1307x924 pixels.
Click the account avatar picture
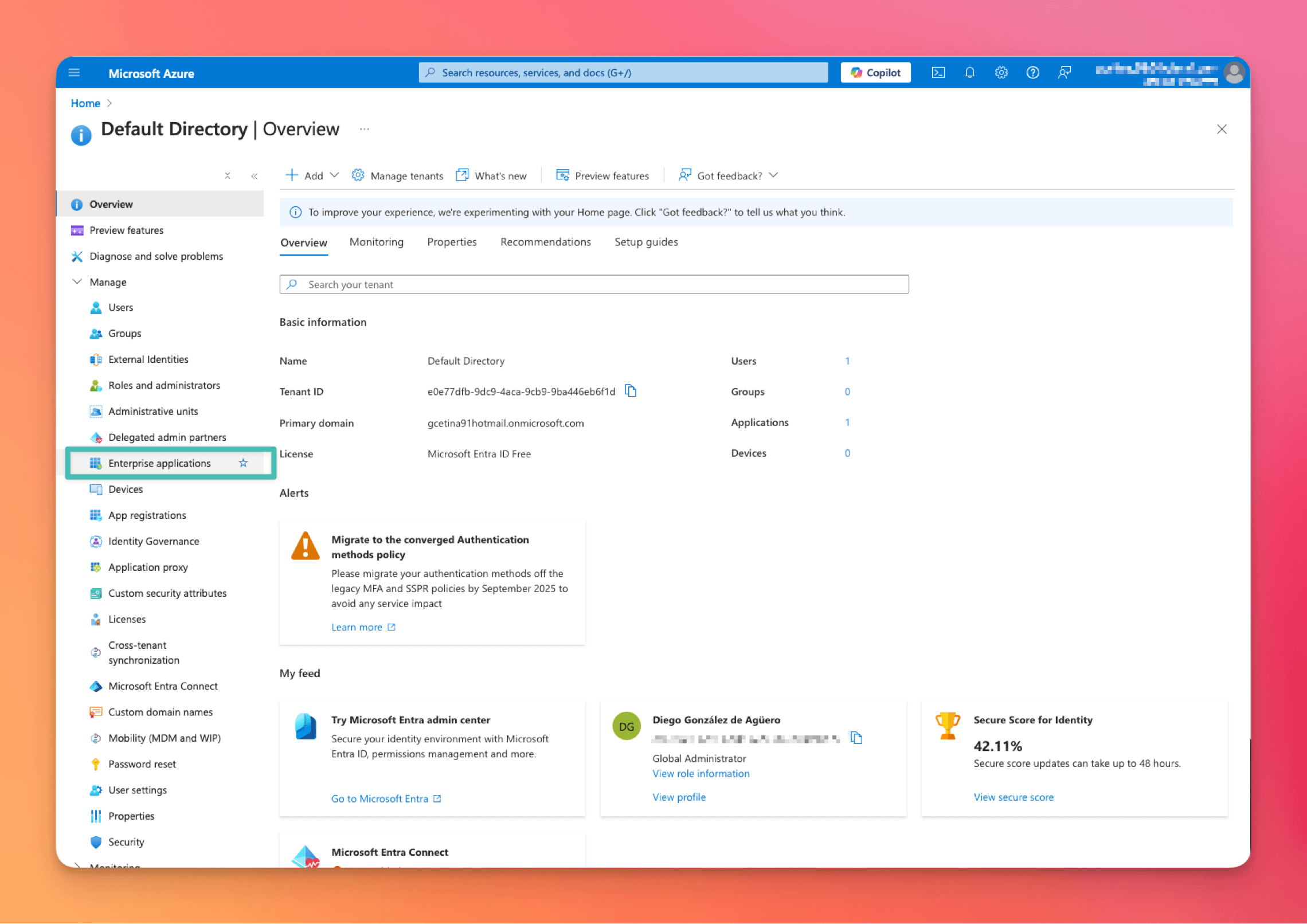coord(1234,73)
